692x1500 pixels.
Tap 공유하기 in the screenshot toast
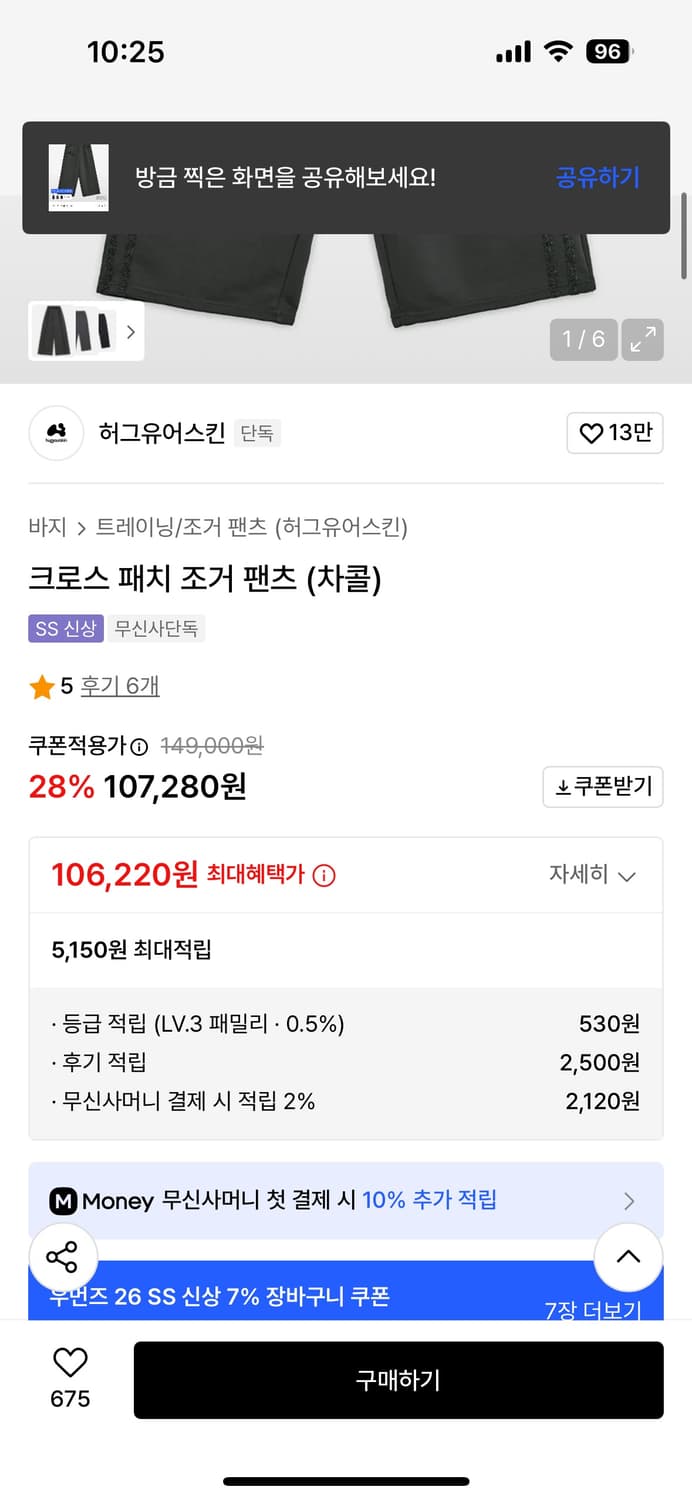597,176
